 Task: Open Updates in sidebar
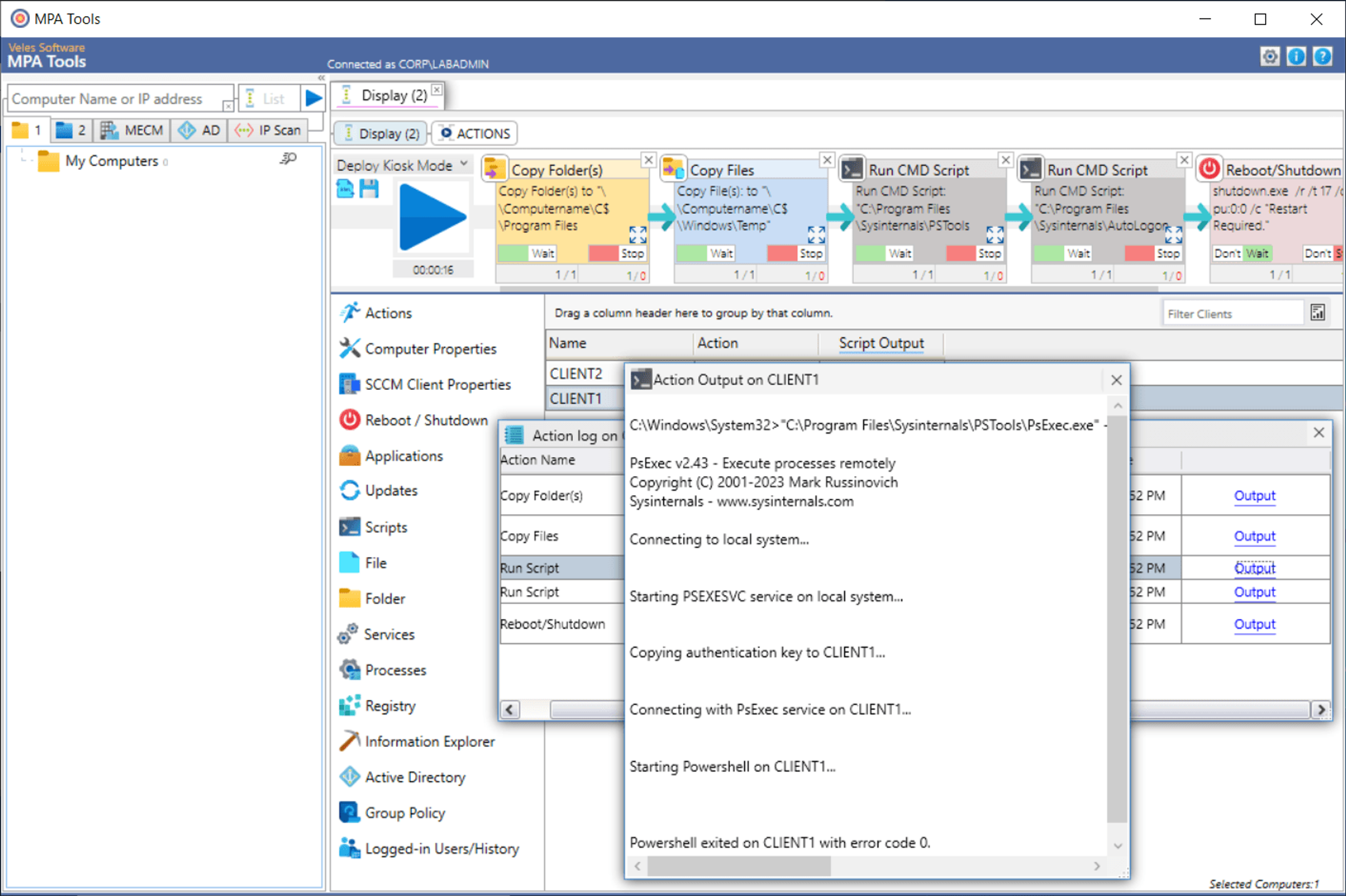[379, 490]
